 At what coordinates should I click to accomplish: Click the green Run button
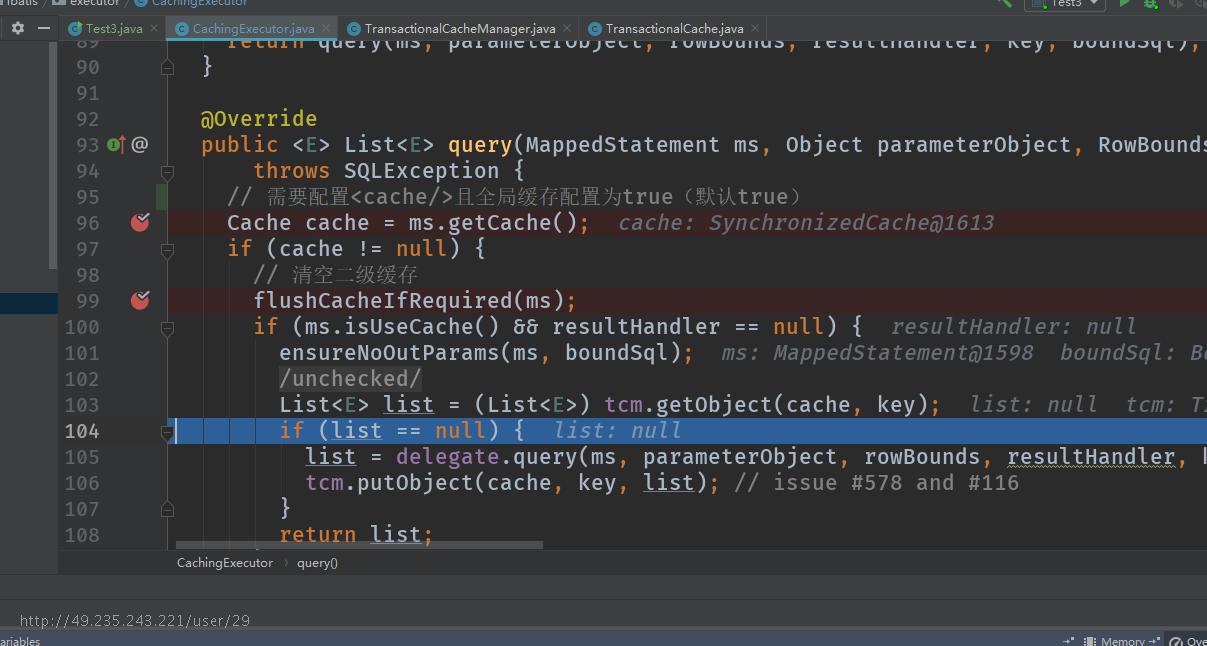click(1125, 4)
